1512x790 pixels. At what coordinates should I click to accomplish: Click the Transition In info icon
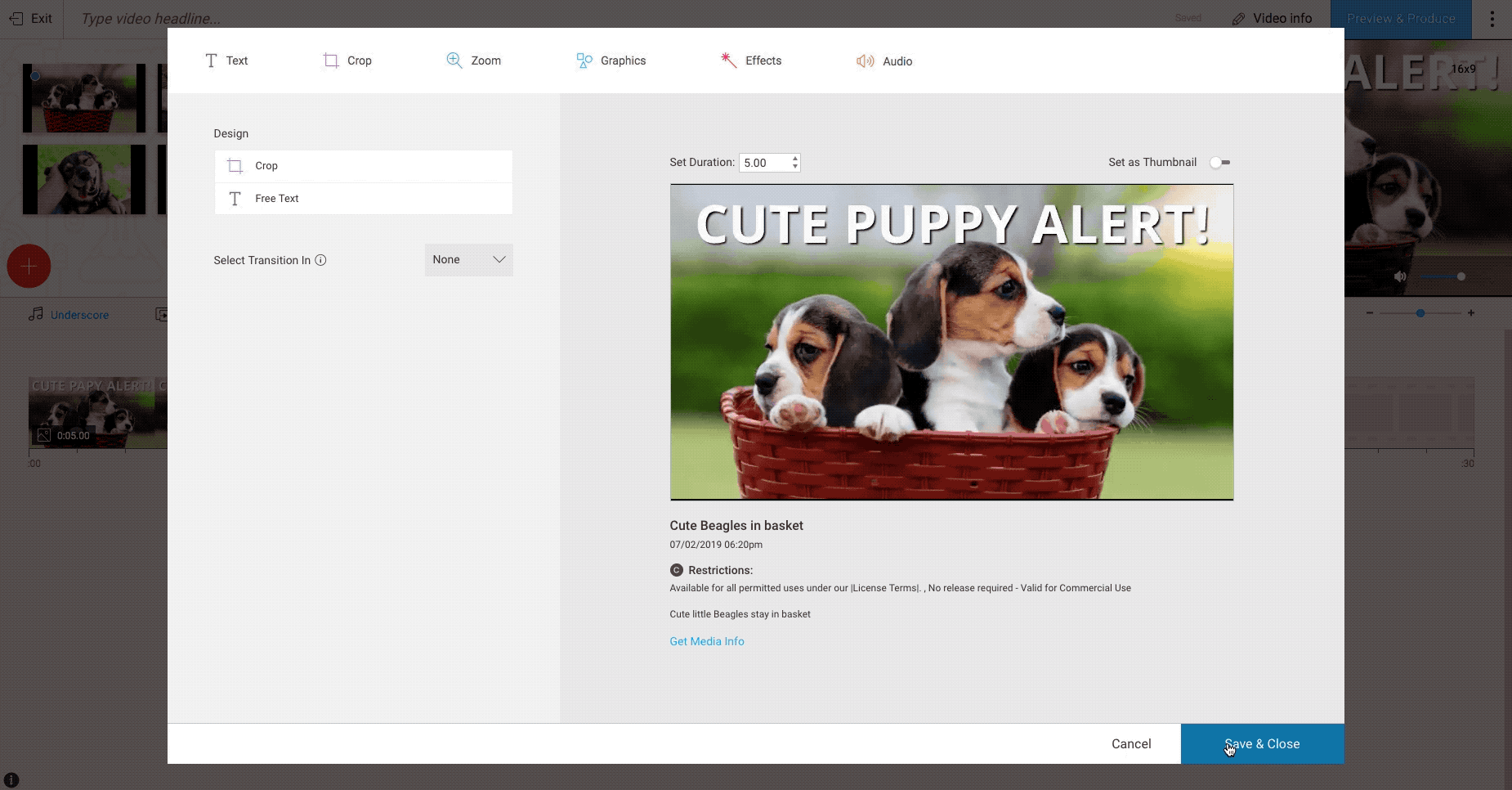tap(321, 260)
